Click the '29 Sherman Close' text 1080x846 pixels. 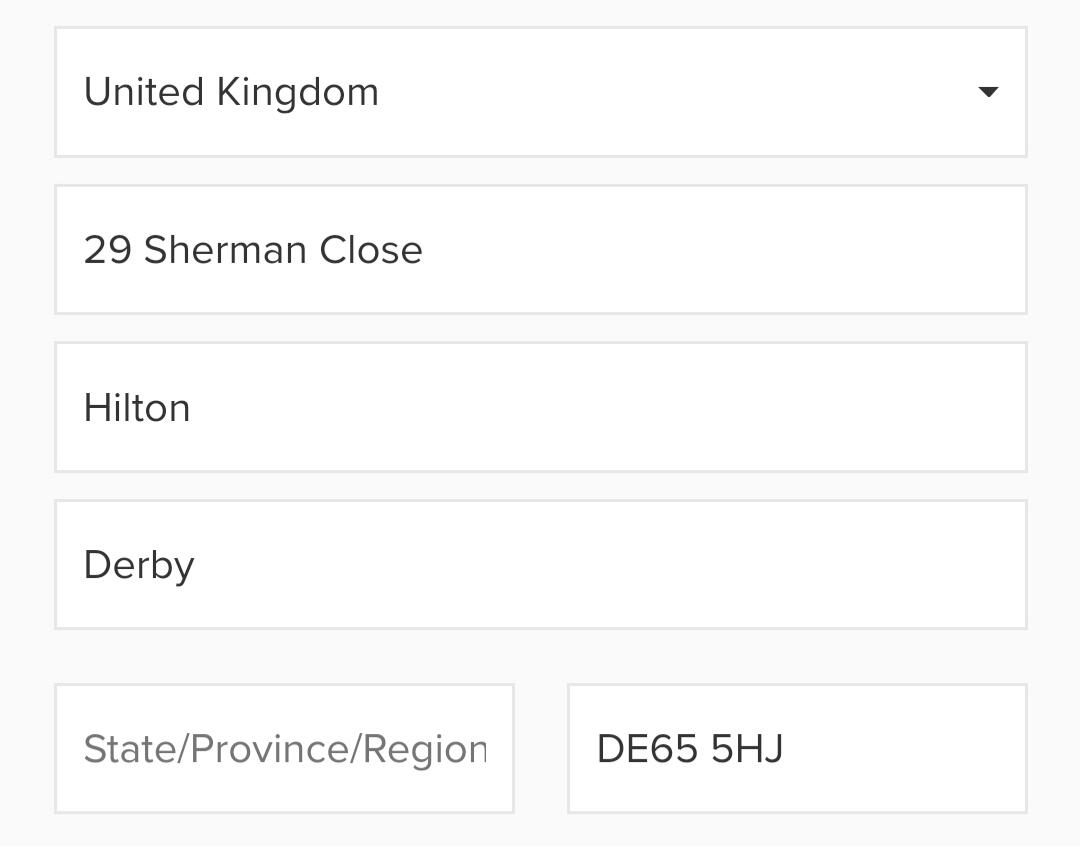(x=253, y=250)
